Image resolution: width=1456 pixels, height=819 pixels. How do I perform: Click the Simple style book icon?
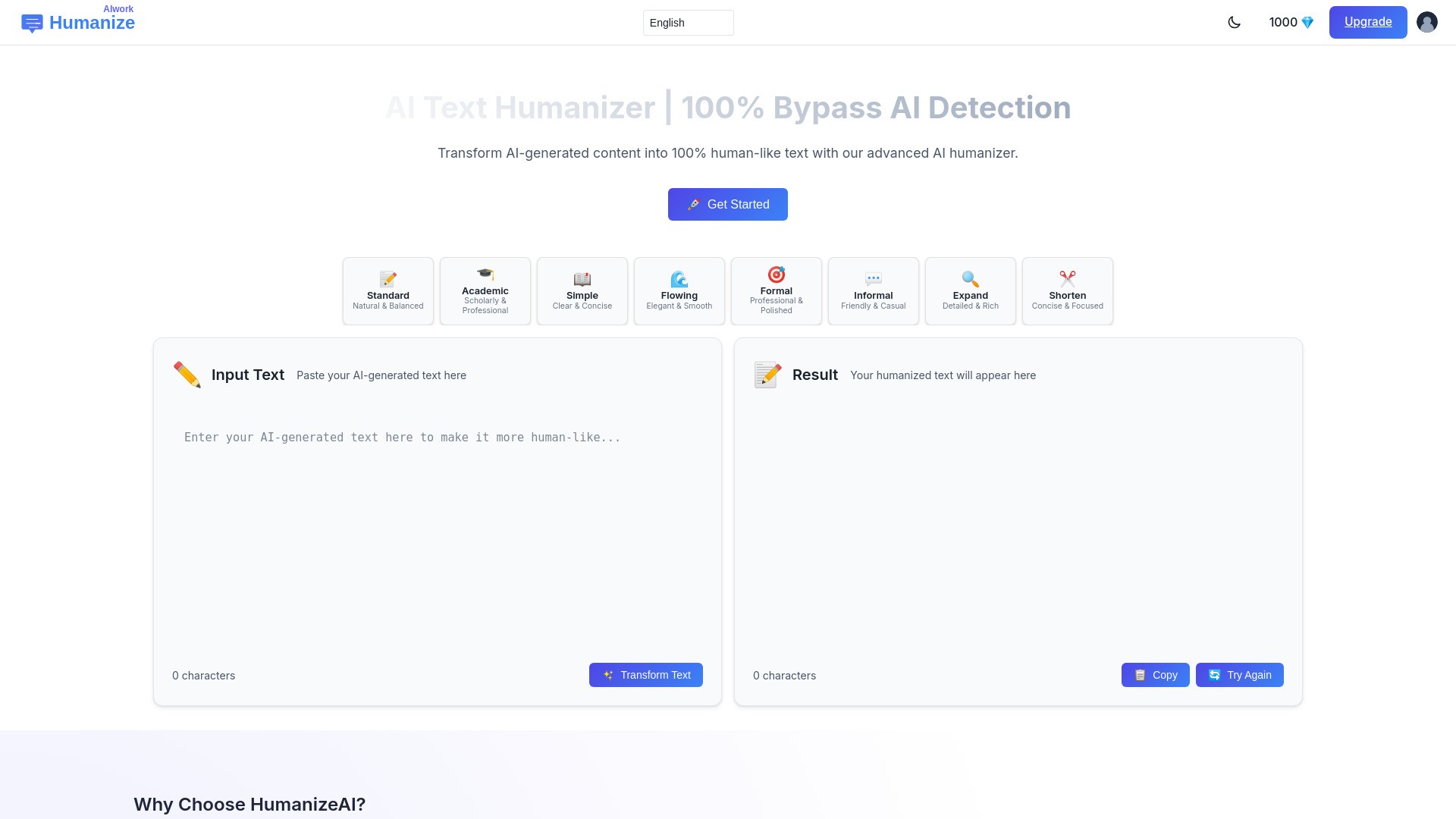(x=582, y=278)
